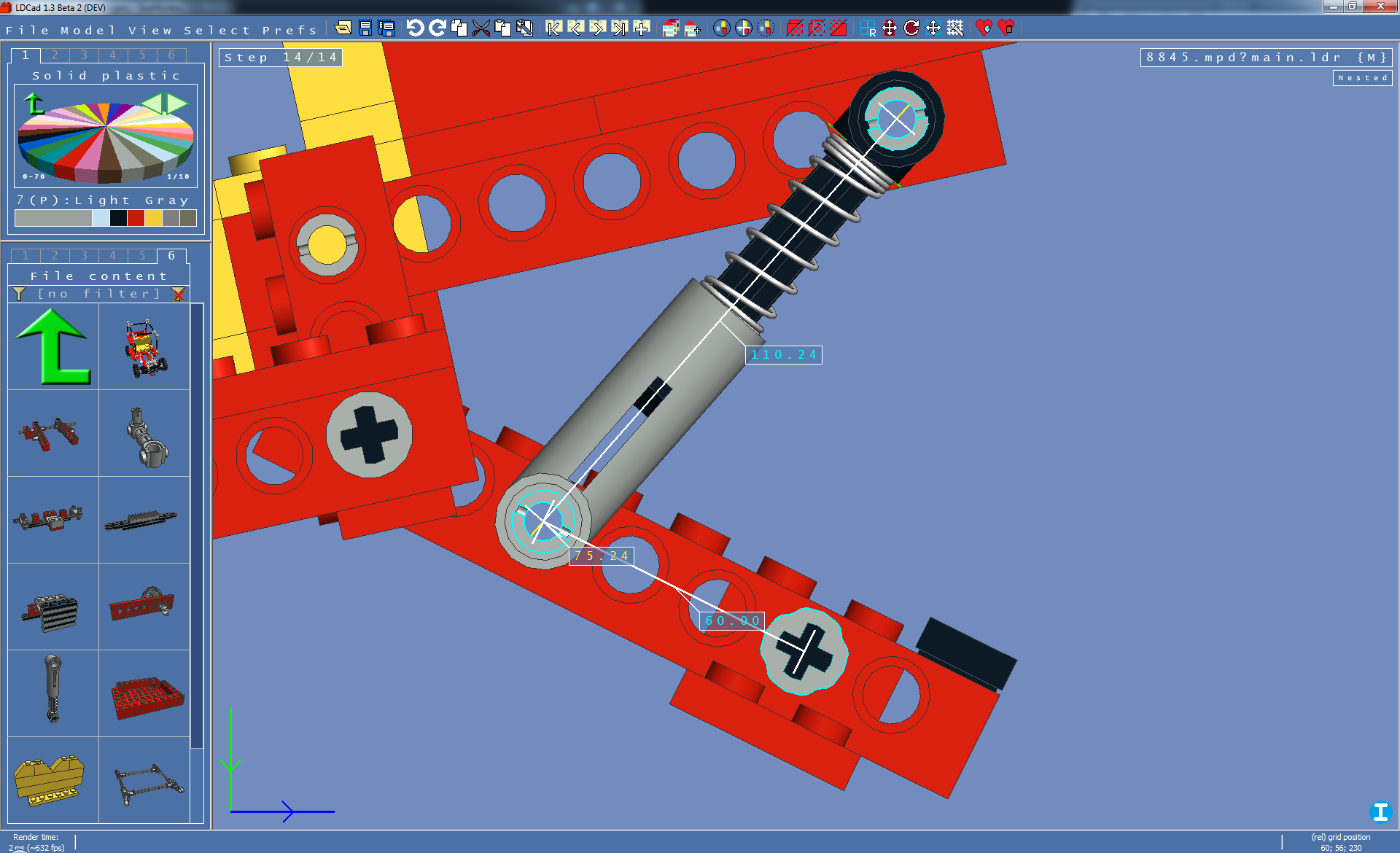The height and width of the screenshot is (853, 1400).
Task: Click the Save all files icon
Action: (386, 28)
